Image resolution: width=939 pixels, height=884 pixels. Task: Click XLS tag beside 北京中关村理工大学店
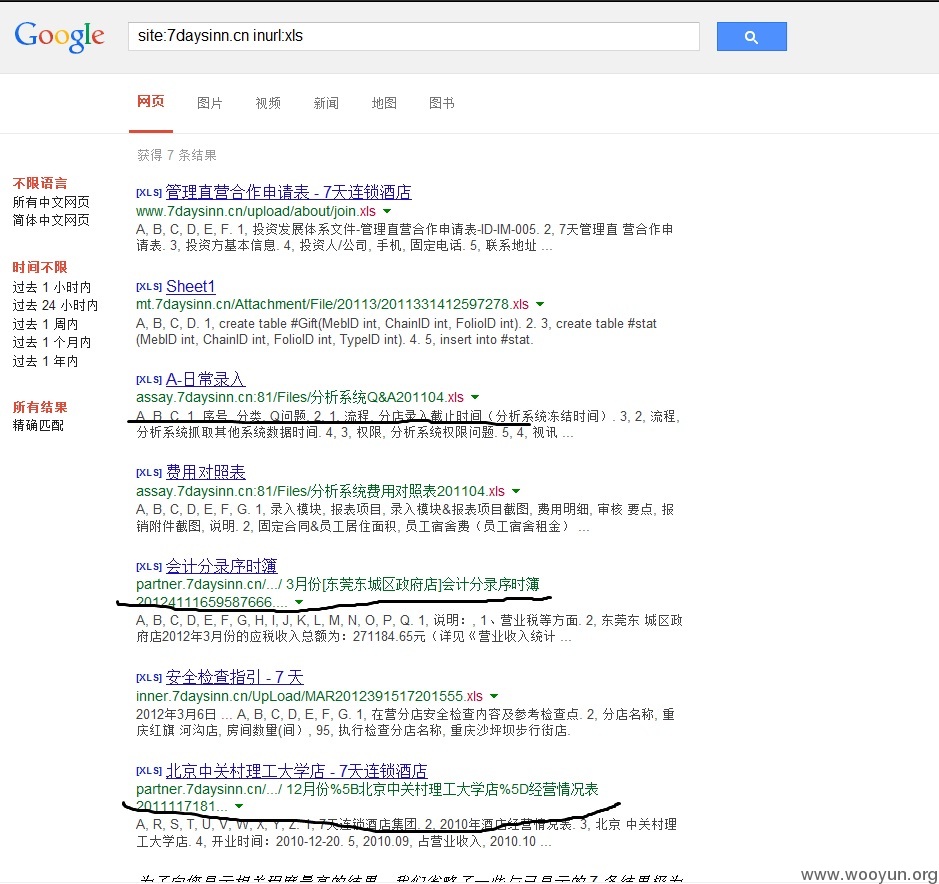point(149,770)
